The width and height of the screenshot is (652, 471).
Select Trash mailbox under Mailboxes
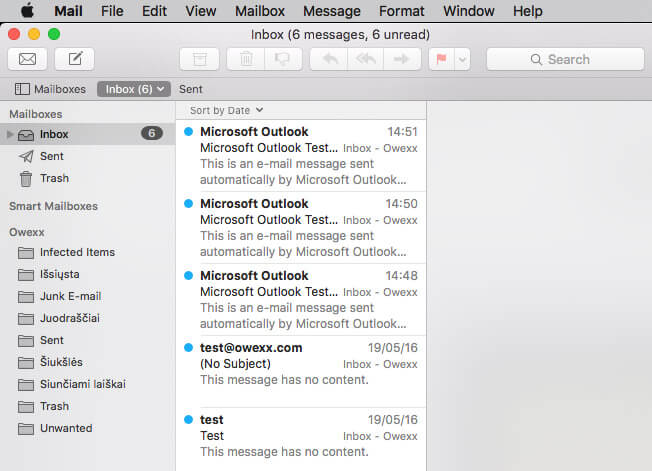pos(87,178)
